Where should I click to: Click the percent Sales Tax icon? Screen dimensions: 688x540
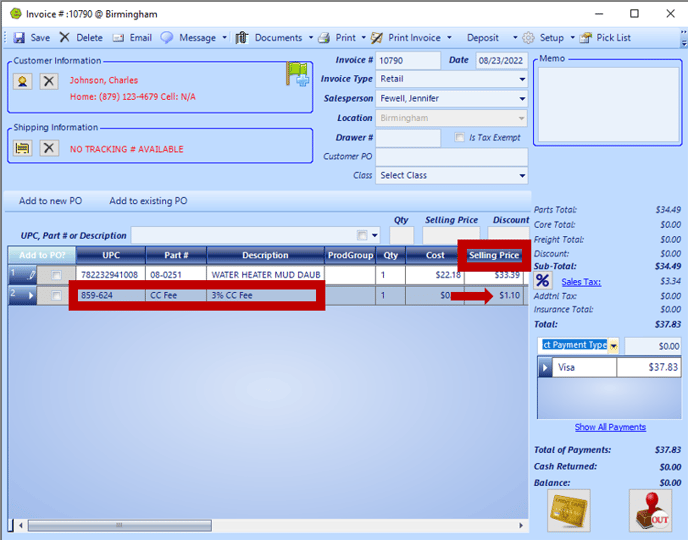click(x=542, y=281)
